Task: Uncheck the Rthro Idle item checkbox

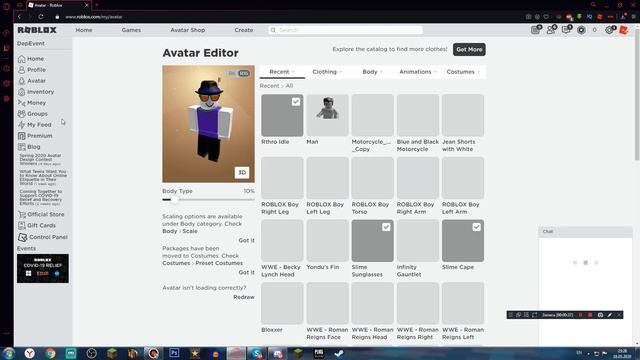Action: coord(296,102)
